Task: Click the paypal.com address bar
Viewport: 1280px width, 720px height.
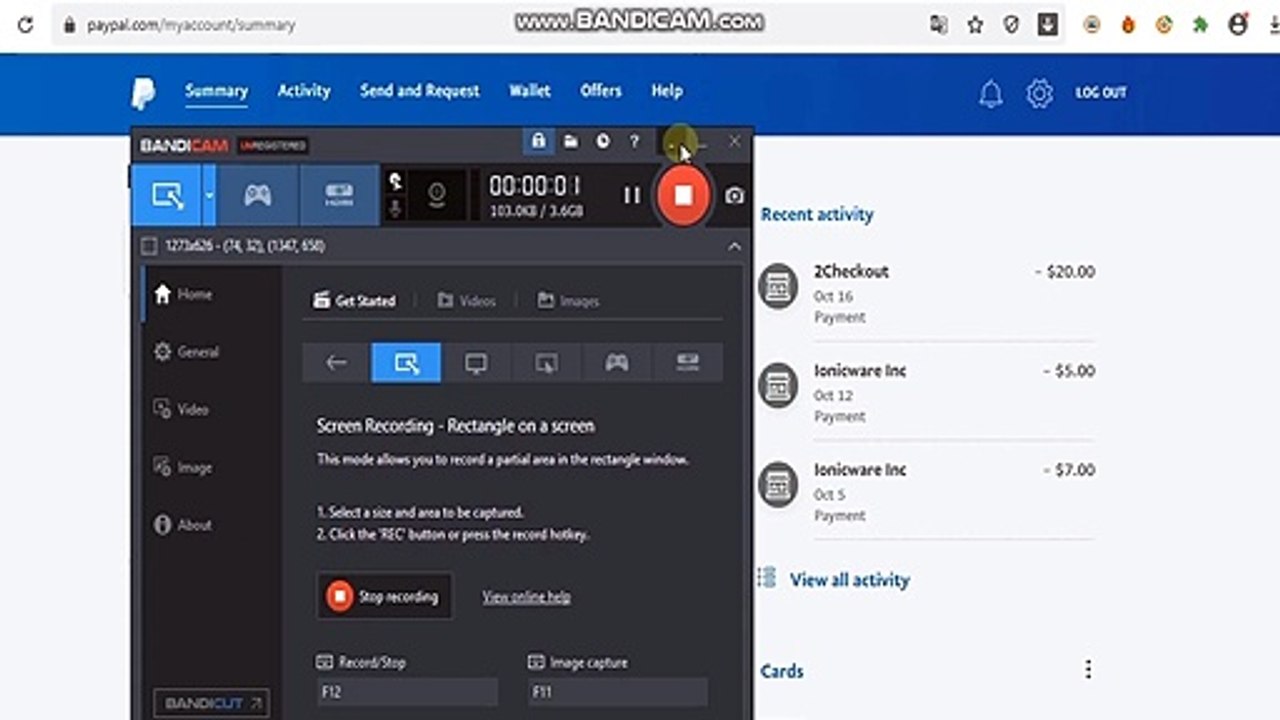Action: point(191,25)
